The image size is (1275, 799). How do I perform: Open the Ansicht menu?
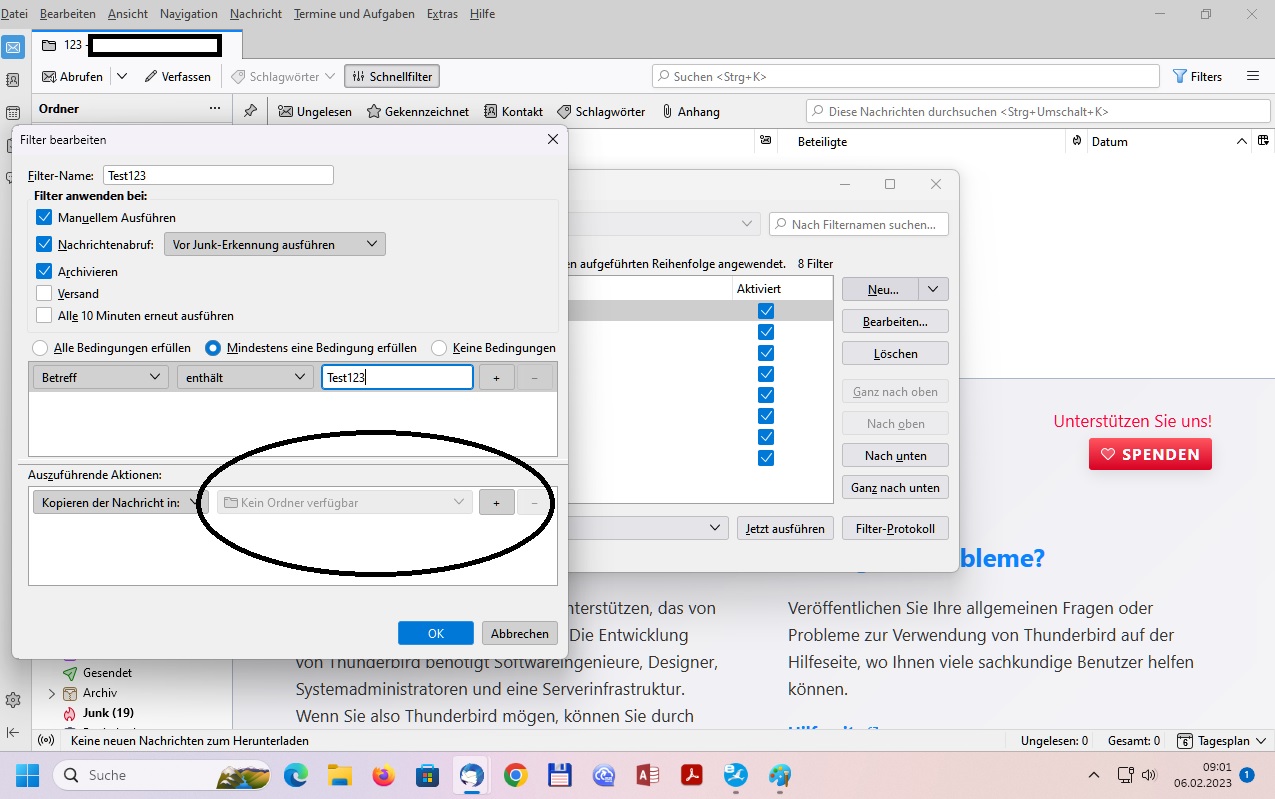coord(127,14)
